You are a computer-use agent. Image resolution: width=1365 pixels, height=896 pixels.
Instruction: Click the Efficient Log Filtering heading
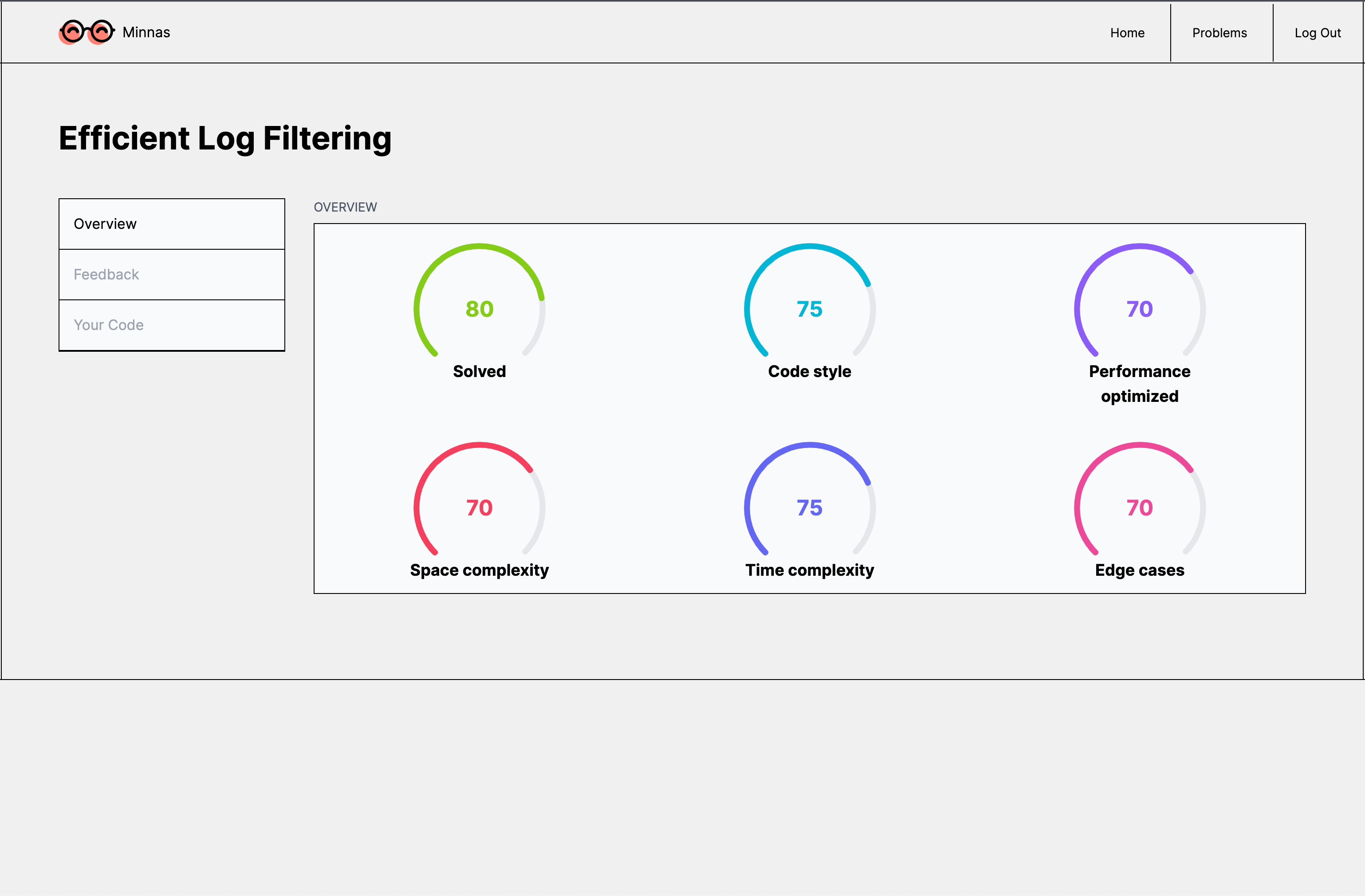(x=225, y=138)
